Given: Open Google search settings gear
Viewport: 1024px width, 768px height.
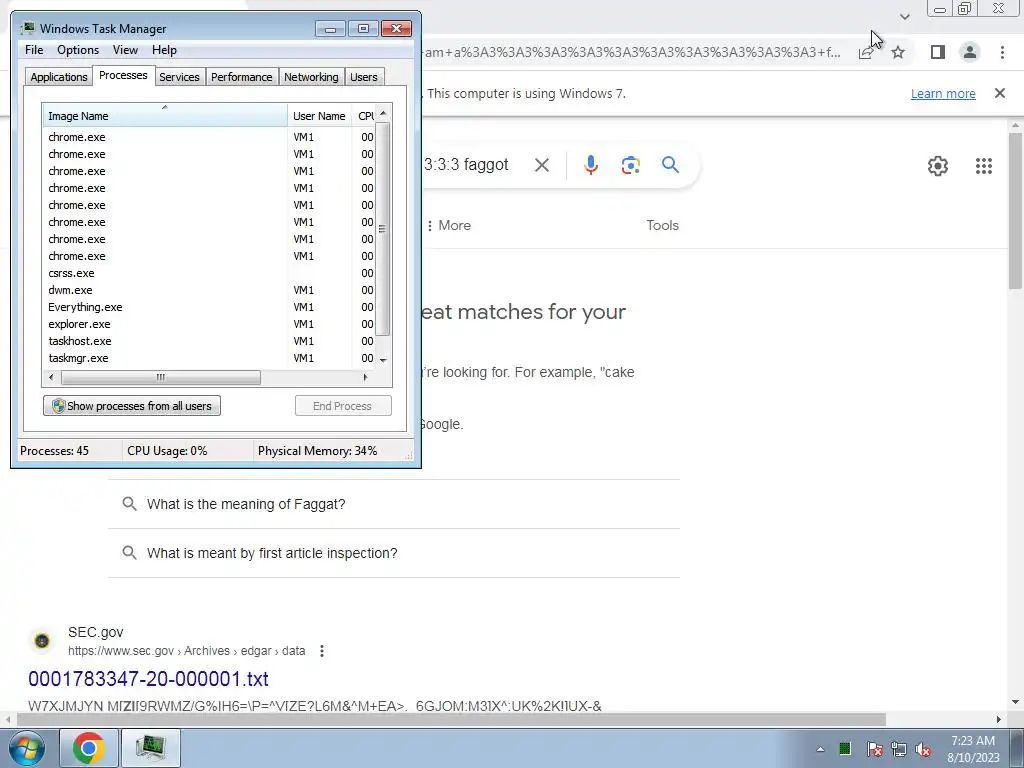Looking at the screenshot, I should (938, 166).
